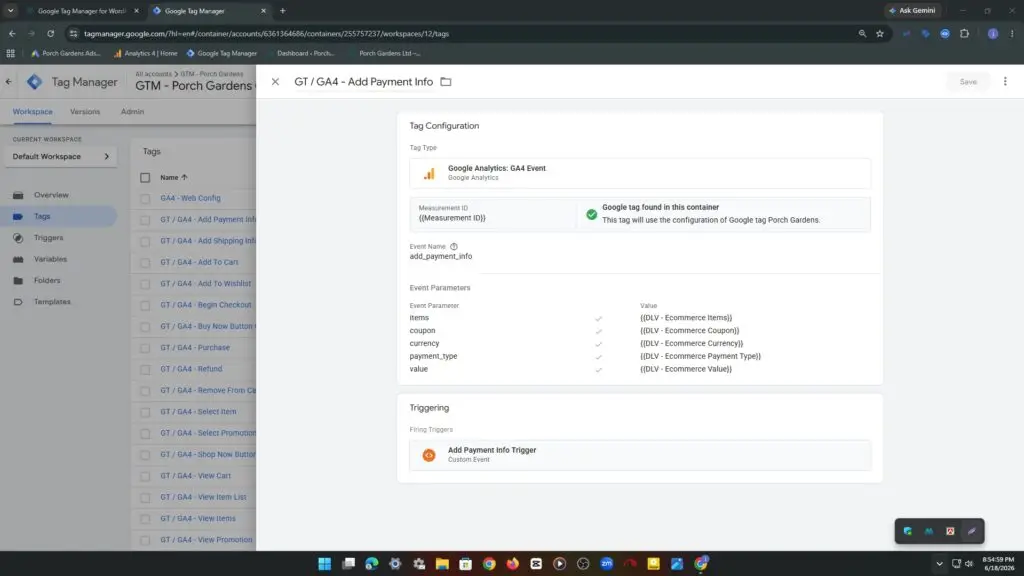Open the GT / GA4 - Purchase tag

point(195,347)
